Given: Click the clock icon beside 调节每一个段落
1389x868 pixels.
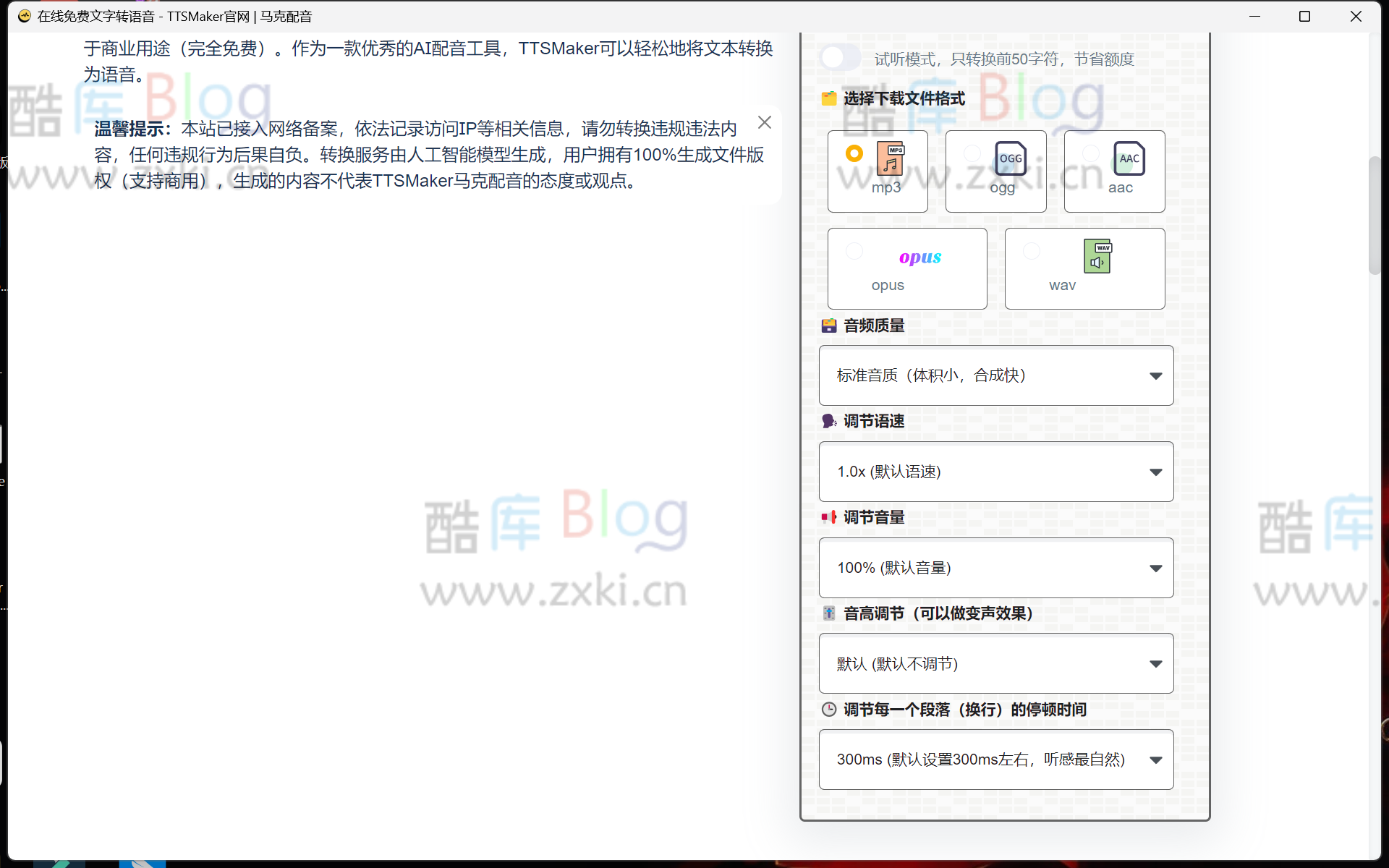Looking at the screenshot, I should (829, 710).
